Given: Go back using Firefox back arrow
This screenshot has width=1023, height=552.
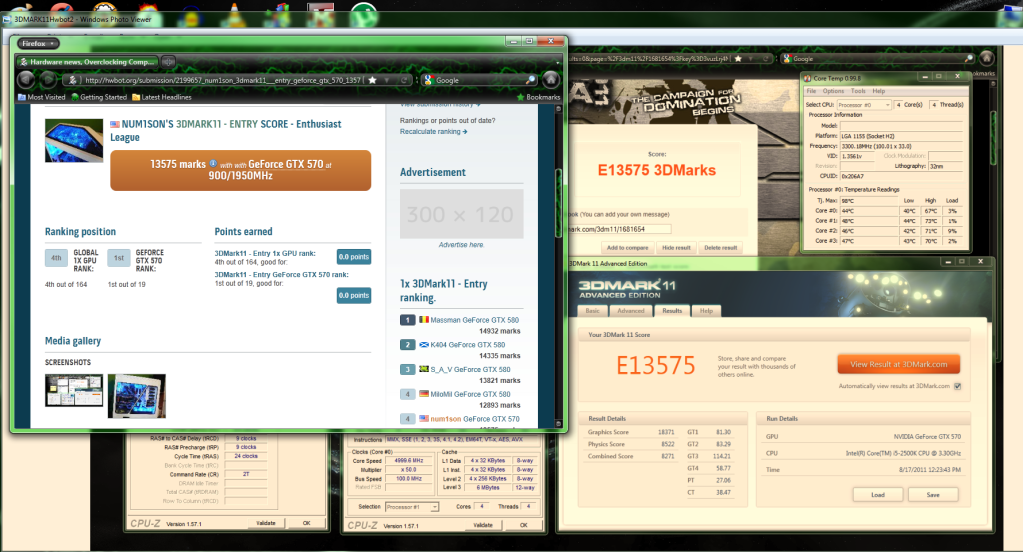Looking at the screenshot, I should [x=26, y=80].
